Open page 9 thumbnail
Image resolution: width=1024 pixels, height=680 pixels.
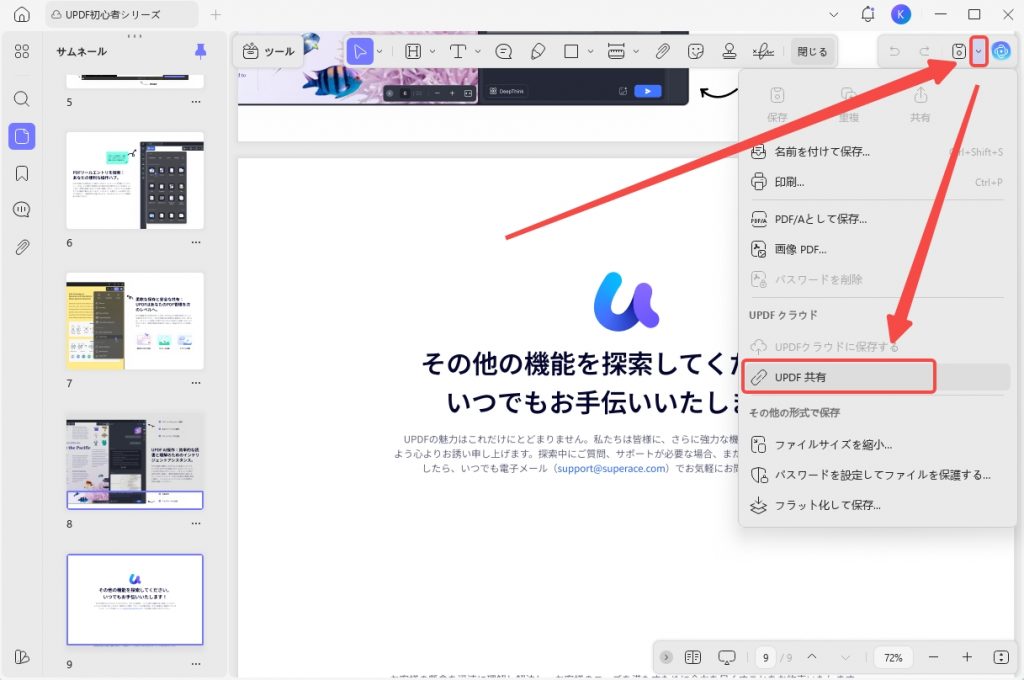pyautogui.click(x=135, y=600)
